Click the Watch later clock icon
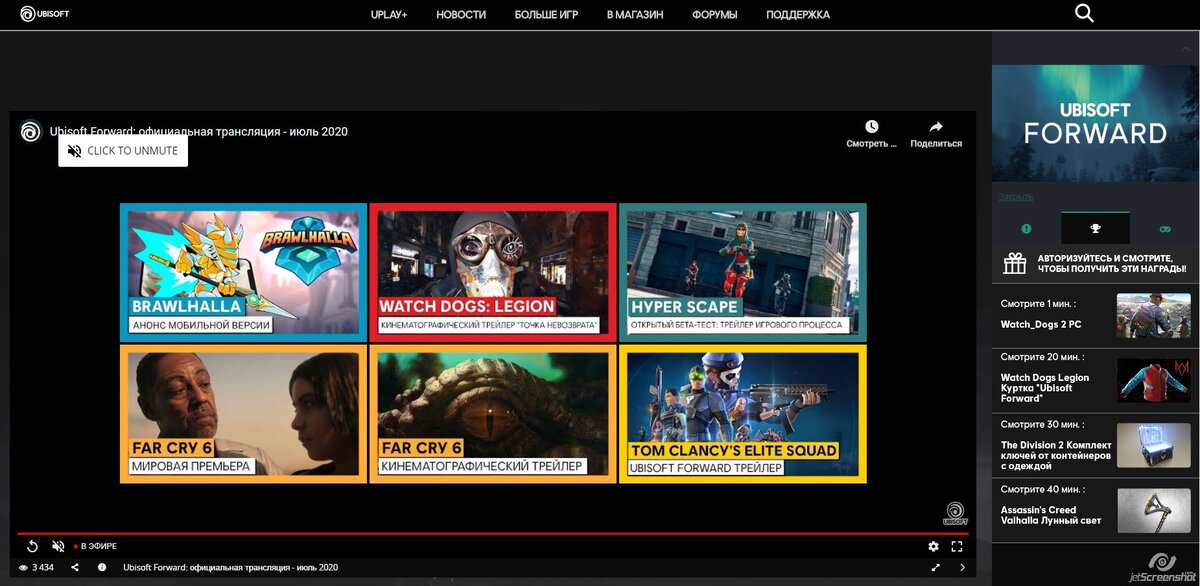This screenshot has height=586, width=1200. click(x=872, y=127)
